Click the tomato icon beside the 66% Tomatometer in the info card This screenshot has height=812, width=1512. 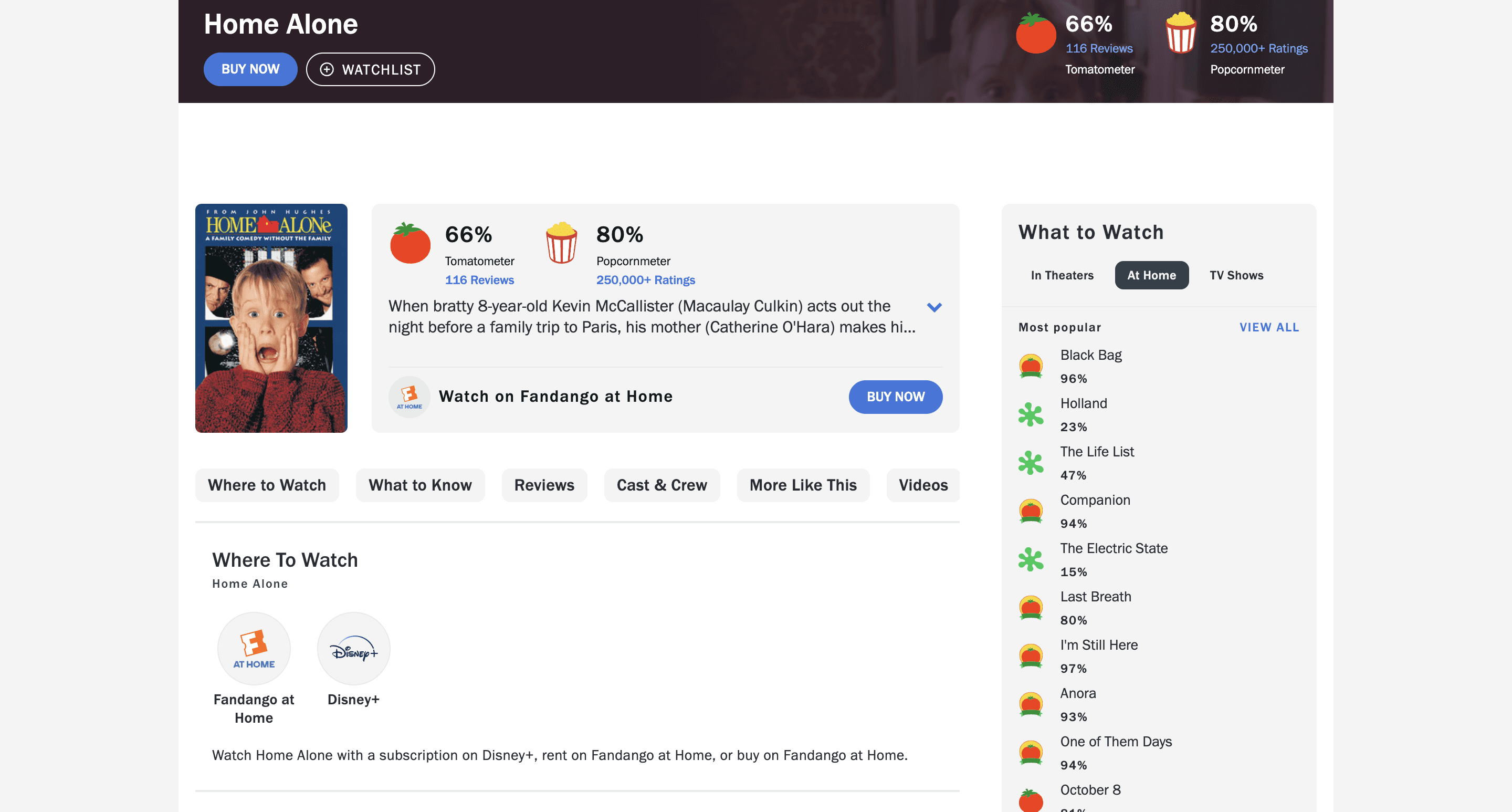(409, 243)
